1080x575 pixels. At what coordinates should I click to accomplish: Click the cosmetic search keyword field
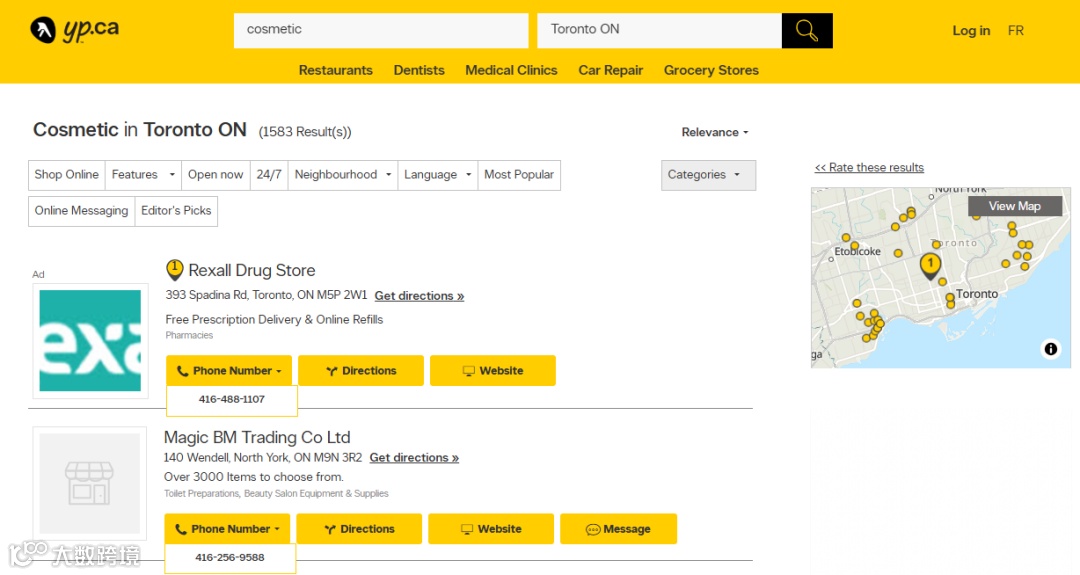coord(381,30)
